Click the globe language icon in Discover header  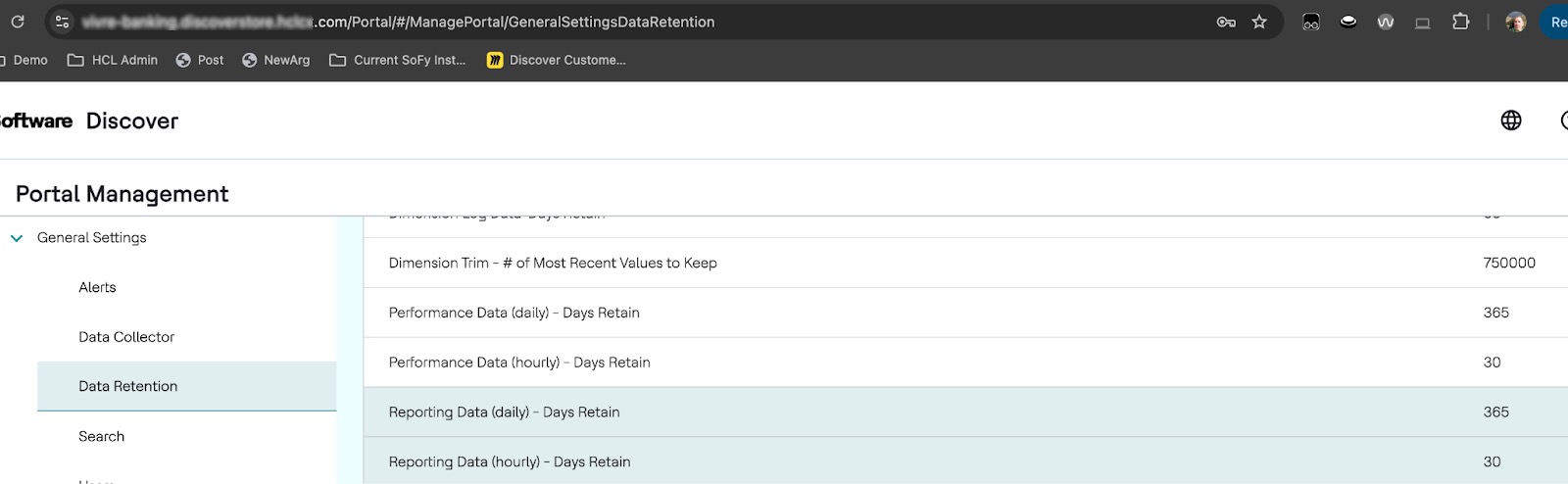1511,121
